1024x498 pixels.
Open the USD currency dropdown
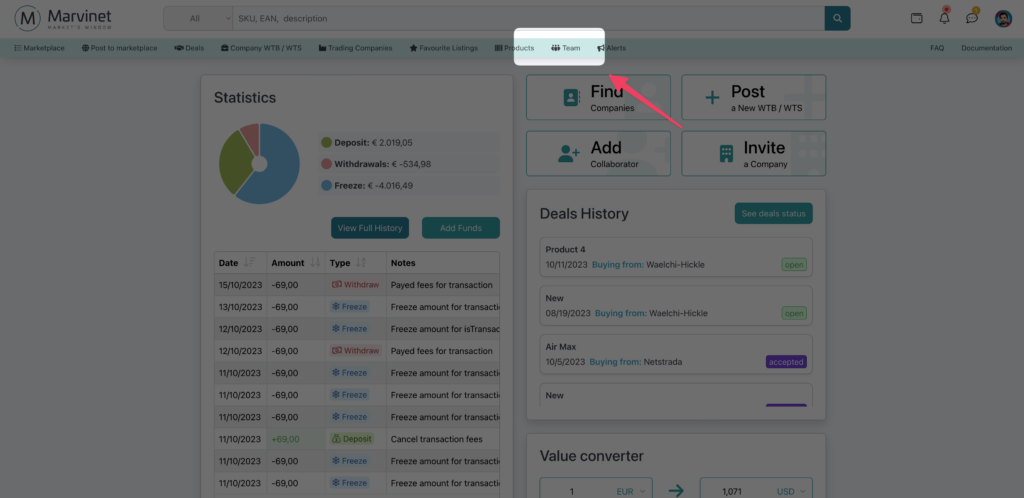(791, 491)
